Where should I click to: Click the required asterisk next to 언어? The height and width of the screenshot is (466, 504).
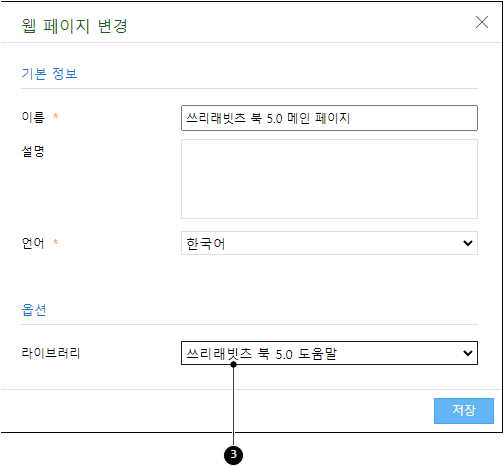pos(56,242)
